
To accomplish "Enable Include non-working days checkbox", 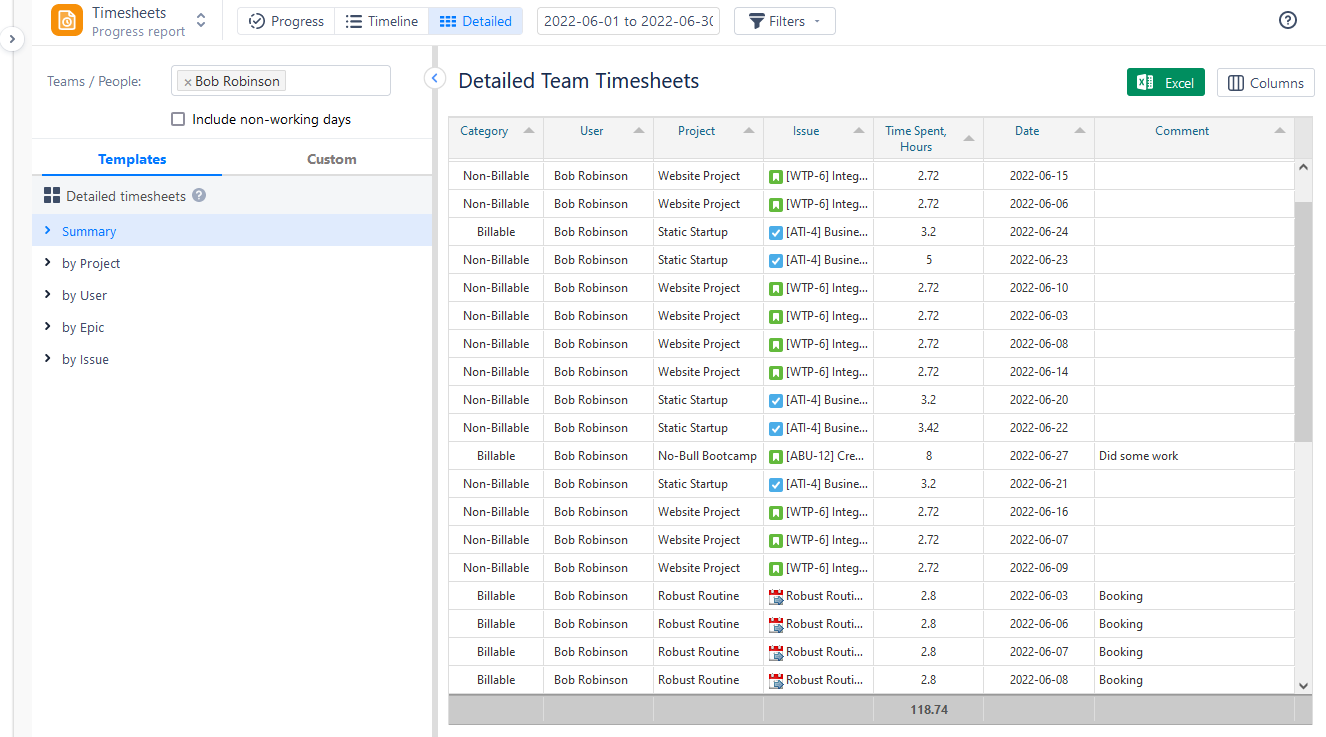I will coord(178,119).
